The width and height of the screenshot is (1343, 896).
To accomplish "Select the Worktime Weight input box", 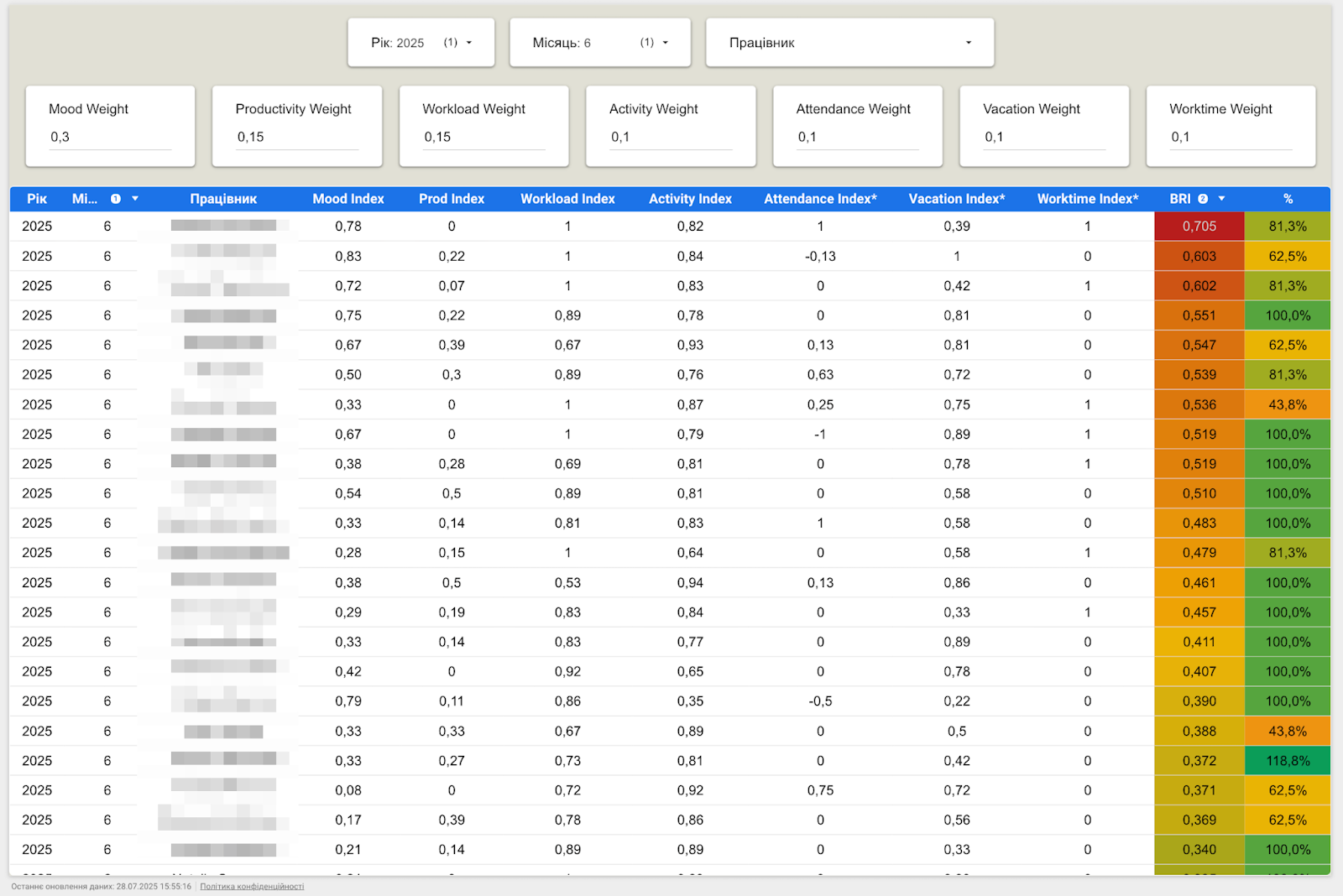I will (x=1230, y=138).
